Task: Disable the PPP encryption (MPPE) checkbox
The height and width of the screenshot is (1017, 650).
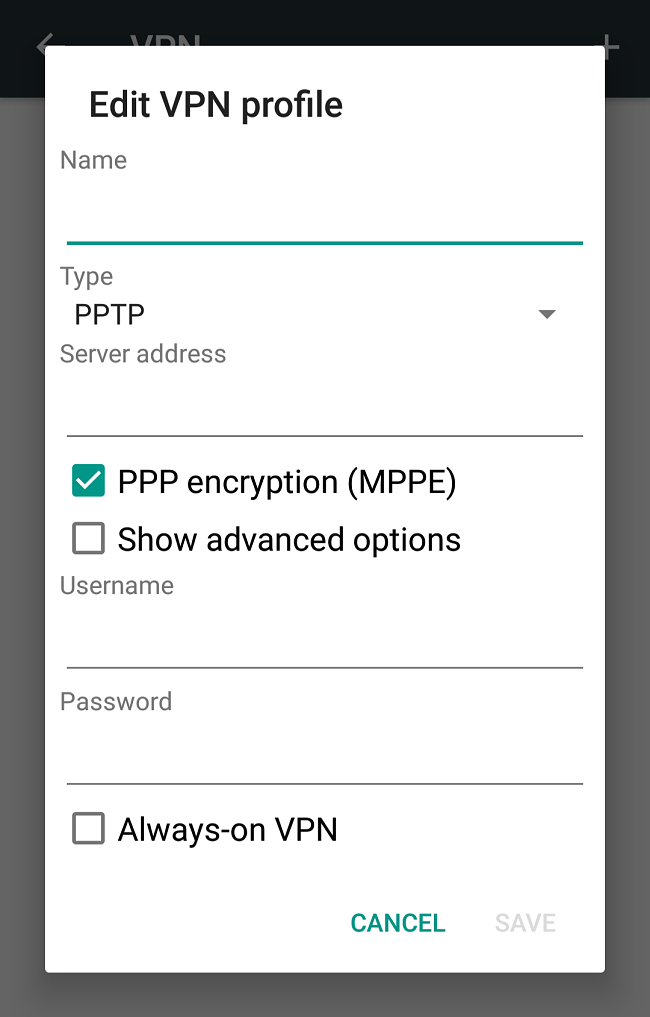Action: [x=88, y=481]
